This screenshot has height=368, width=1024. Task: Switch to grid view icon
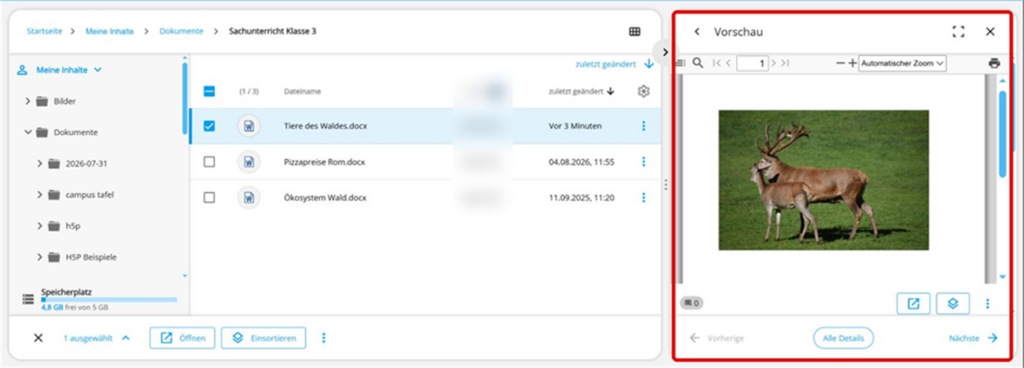[635, 31]
